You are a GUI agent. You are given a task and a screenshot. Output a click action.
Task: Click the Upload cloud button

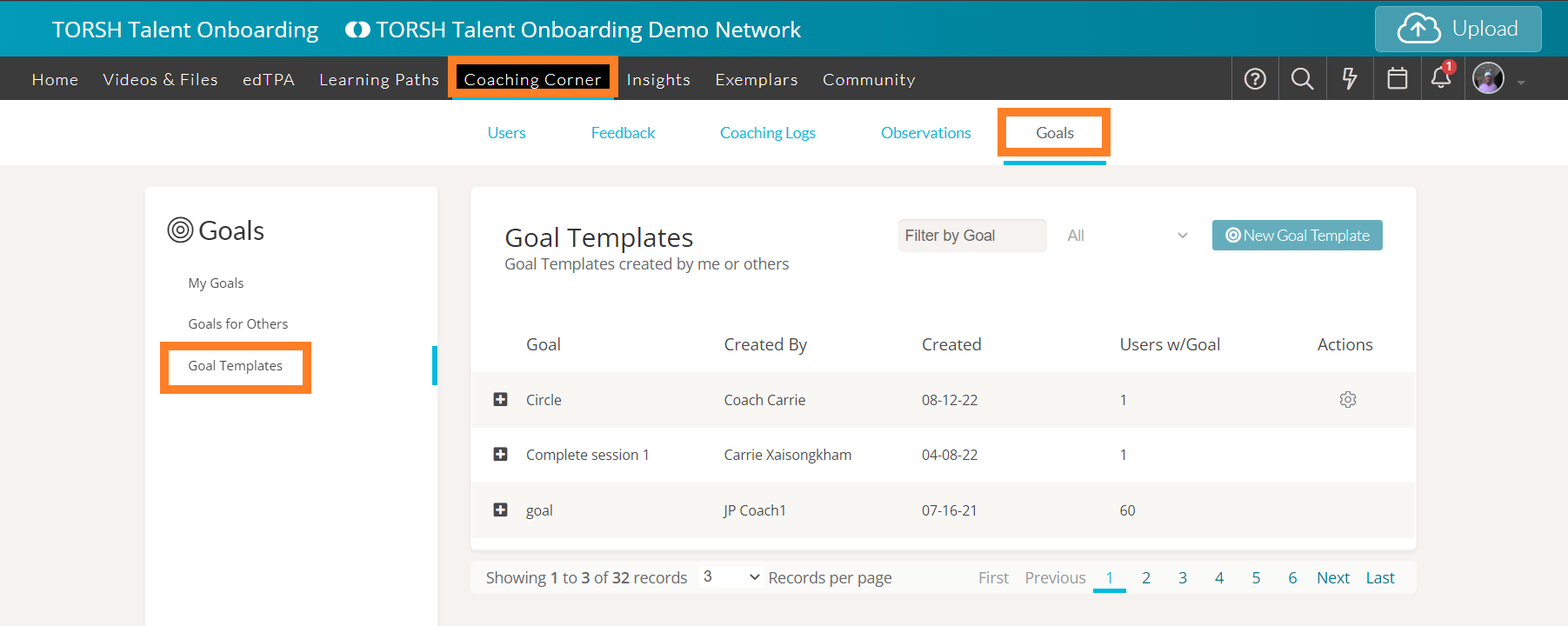click(1458, 29)
